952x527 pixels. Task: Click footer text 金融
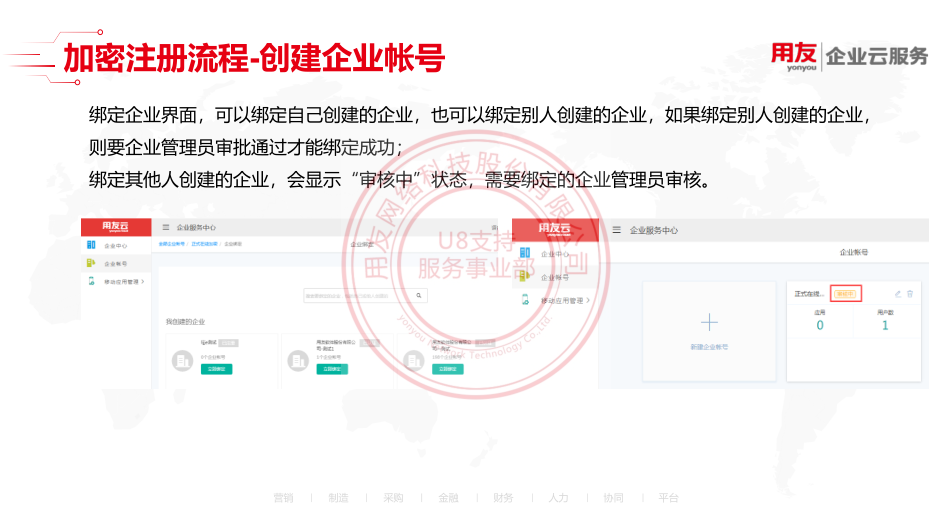[x=449, y=498]
